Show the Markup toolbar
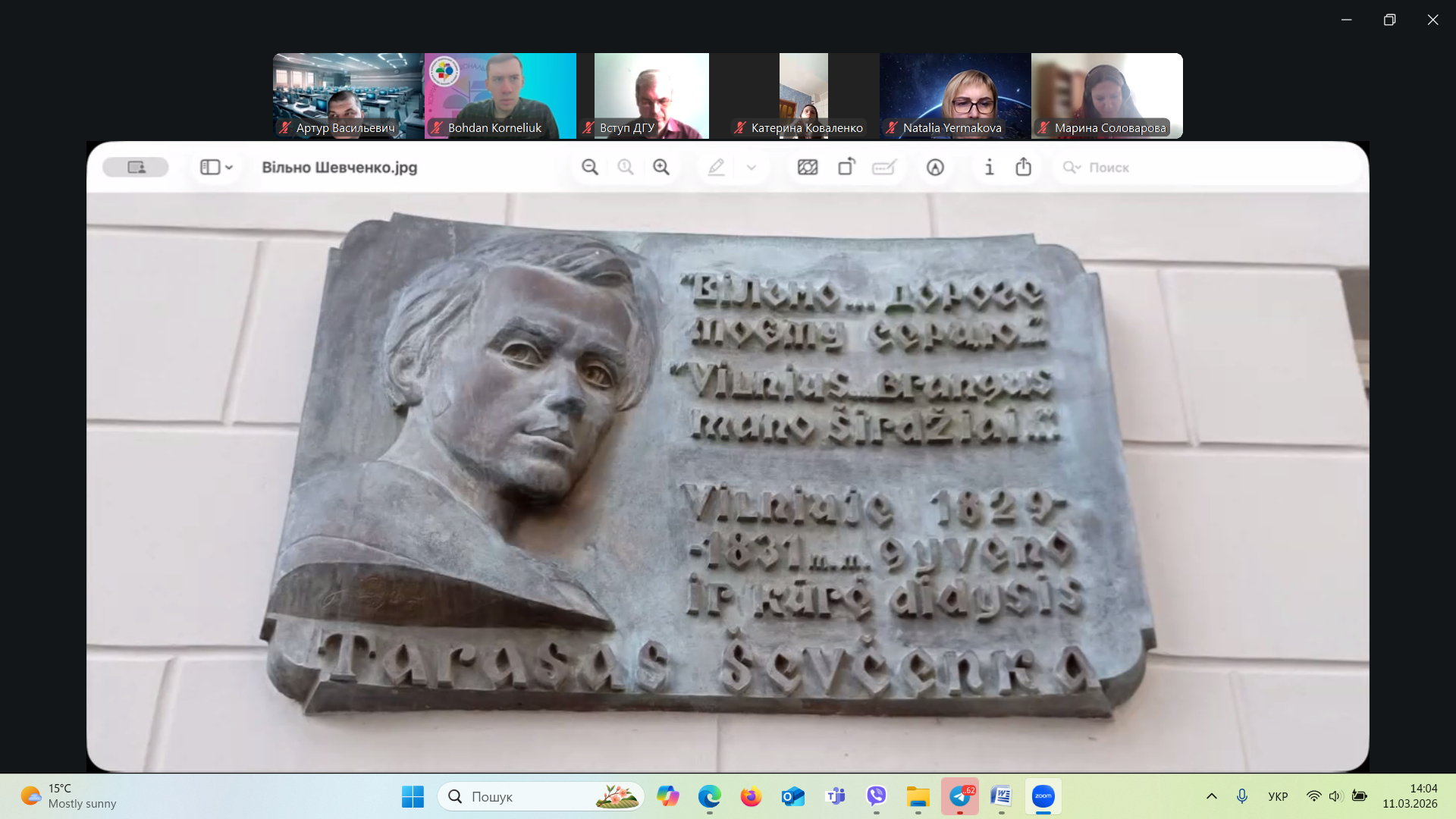1456x819 pixels. point(935,168)
